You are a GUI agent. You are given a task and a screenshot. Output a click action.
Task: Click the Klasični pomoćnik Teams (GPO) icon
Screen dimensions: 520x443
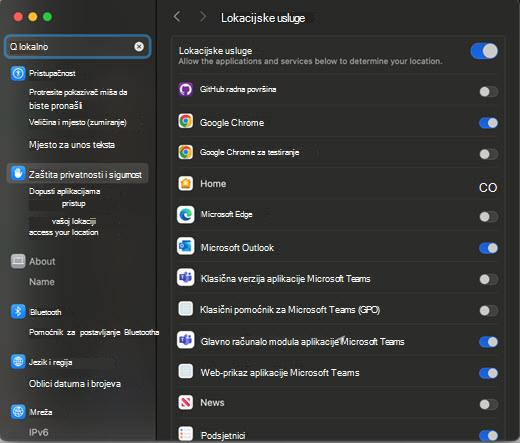(185, 308)
